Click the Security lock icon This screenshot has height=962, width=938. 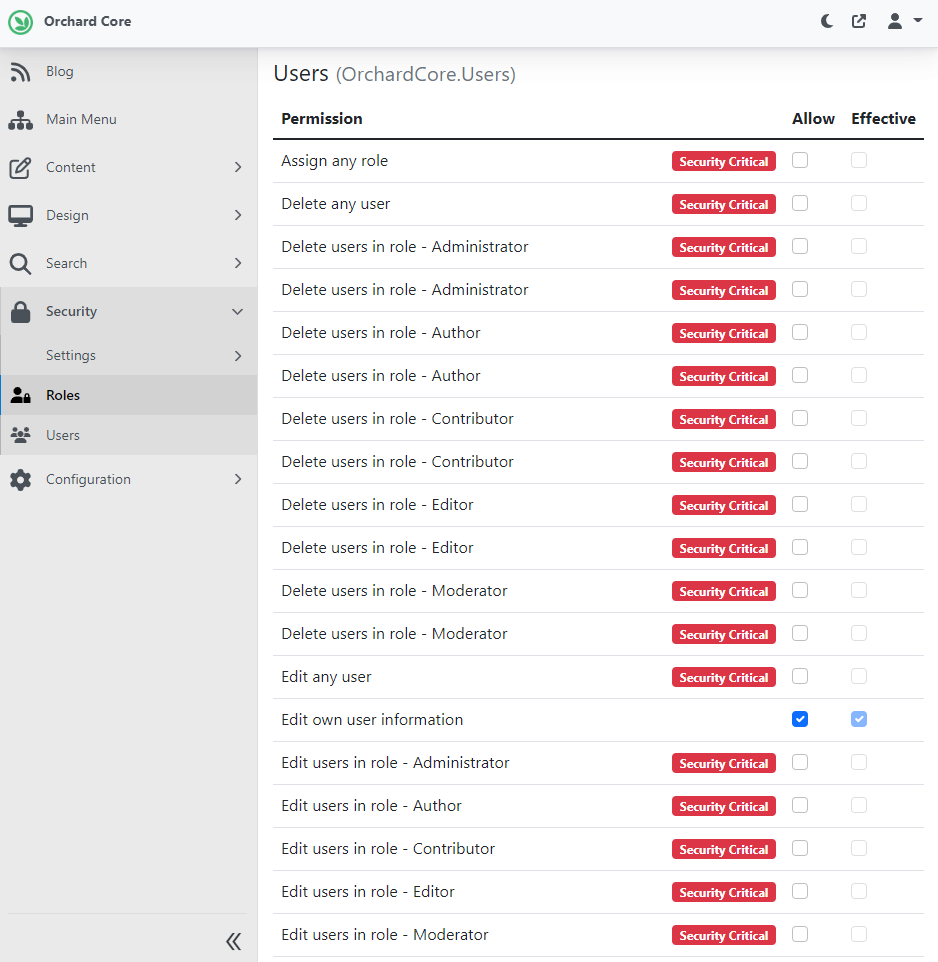click(x=20, y=312)
